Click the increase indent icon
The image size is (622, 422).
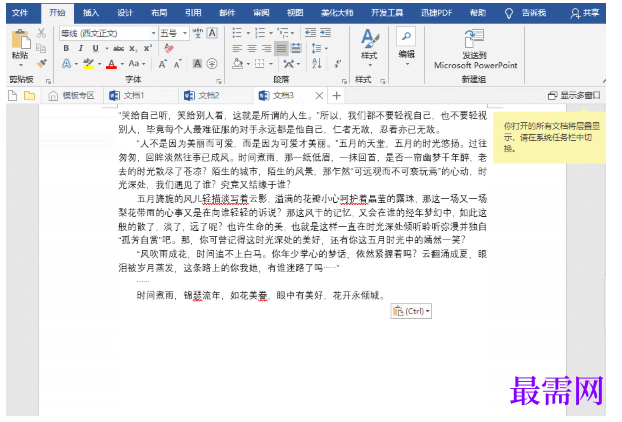tap(326, 33)
